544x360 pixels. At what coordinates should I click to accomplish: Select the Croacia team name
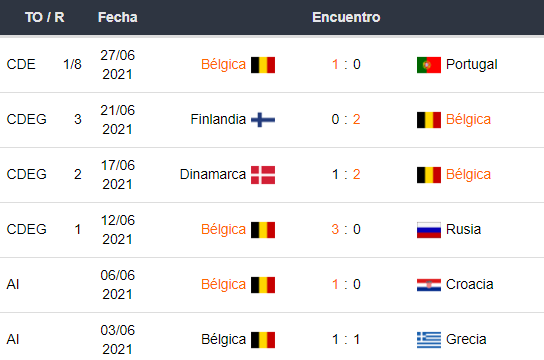[469, 284]
